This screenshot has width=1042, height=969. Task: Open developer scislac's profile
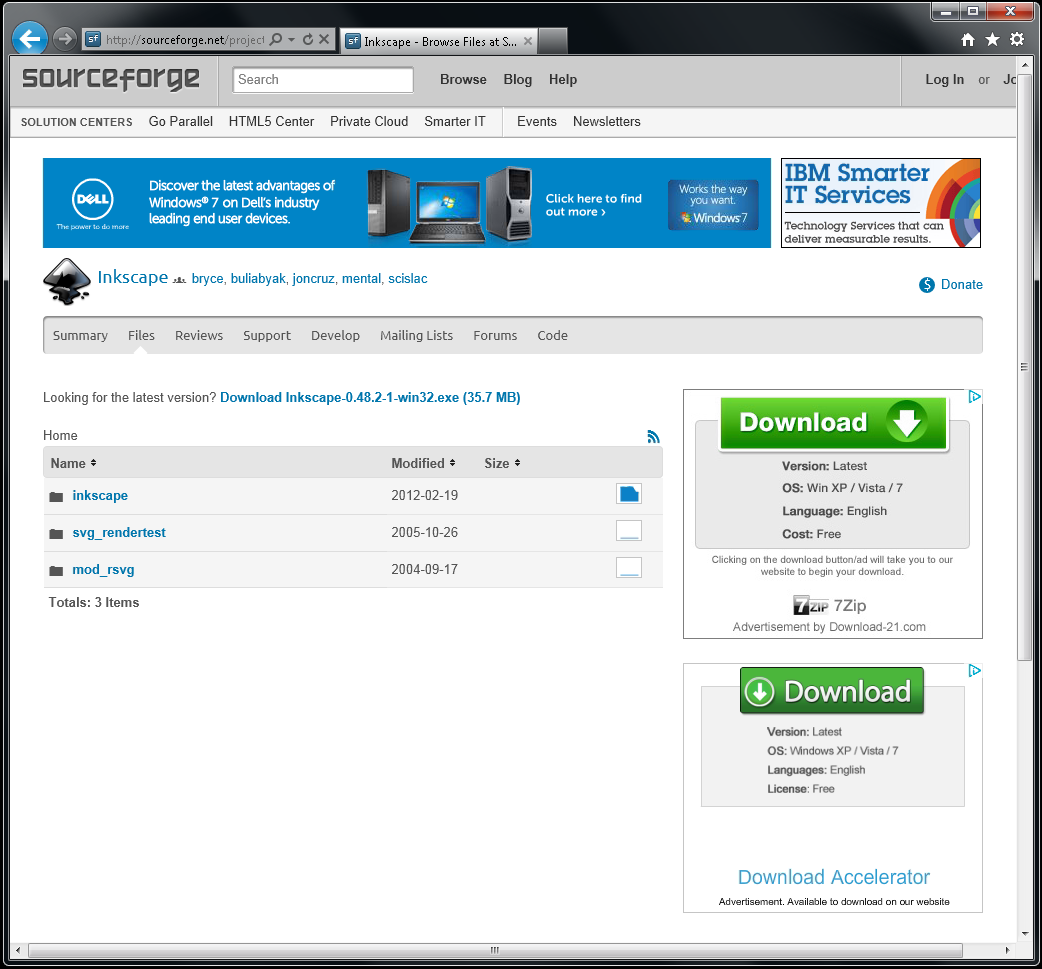[407, 278]
